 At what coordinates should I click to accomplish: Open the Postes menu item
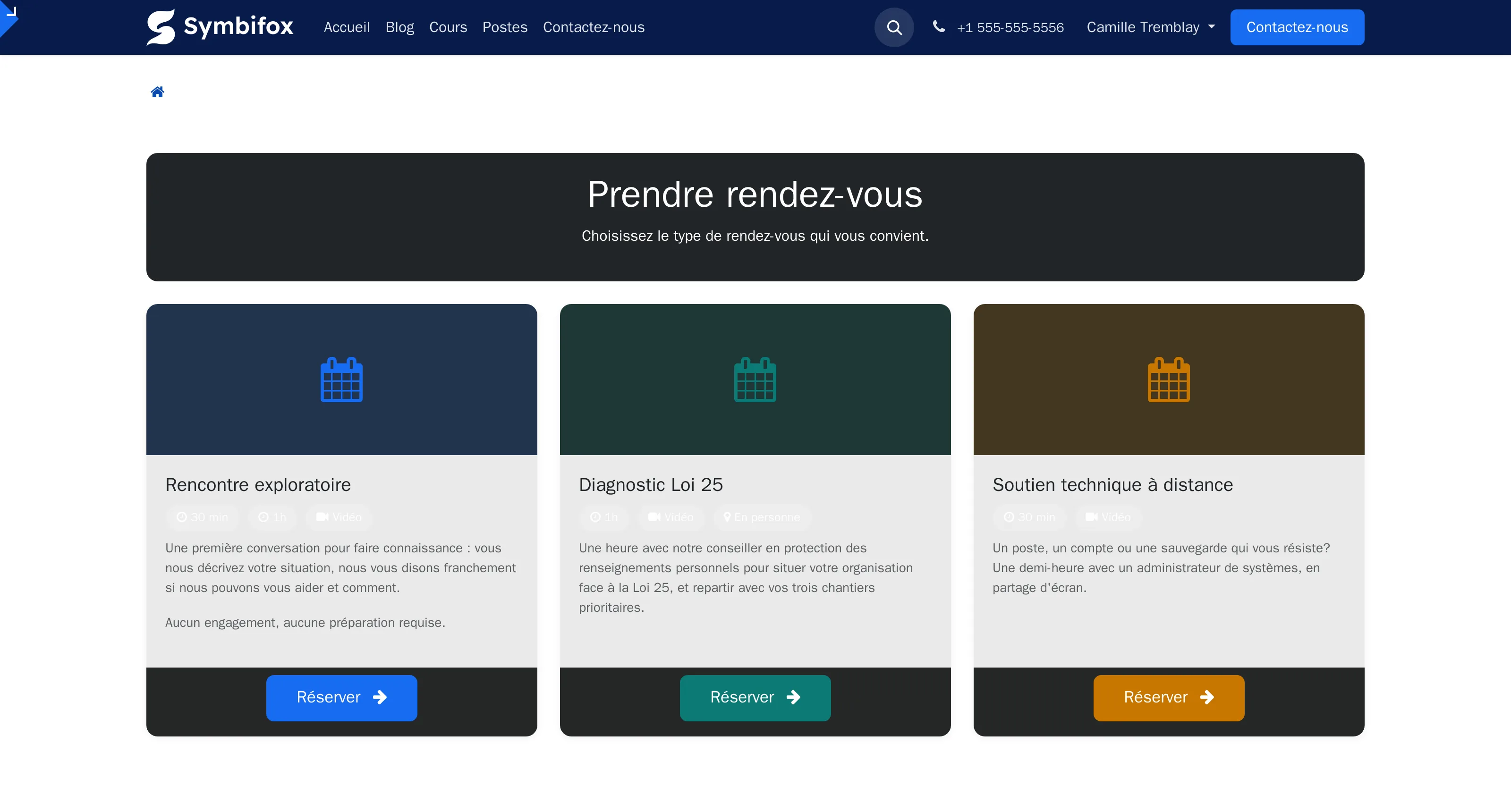pyautogui.click(x=504, y=27)
